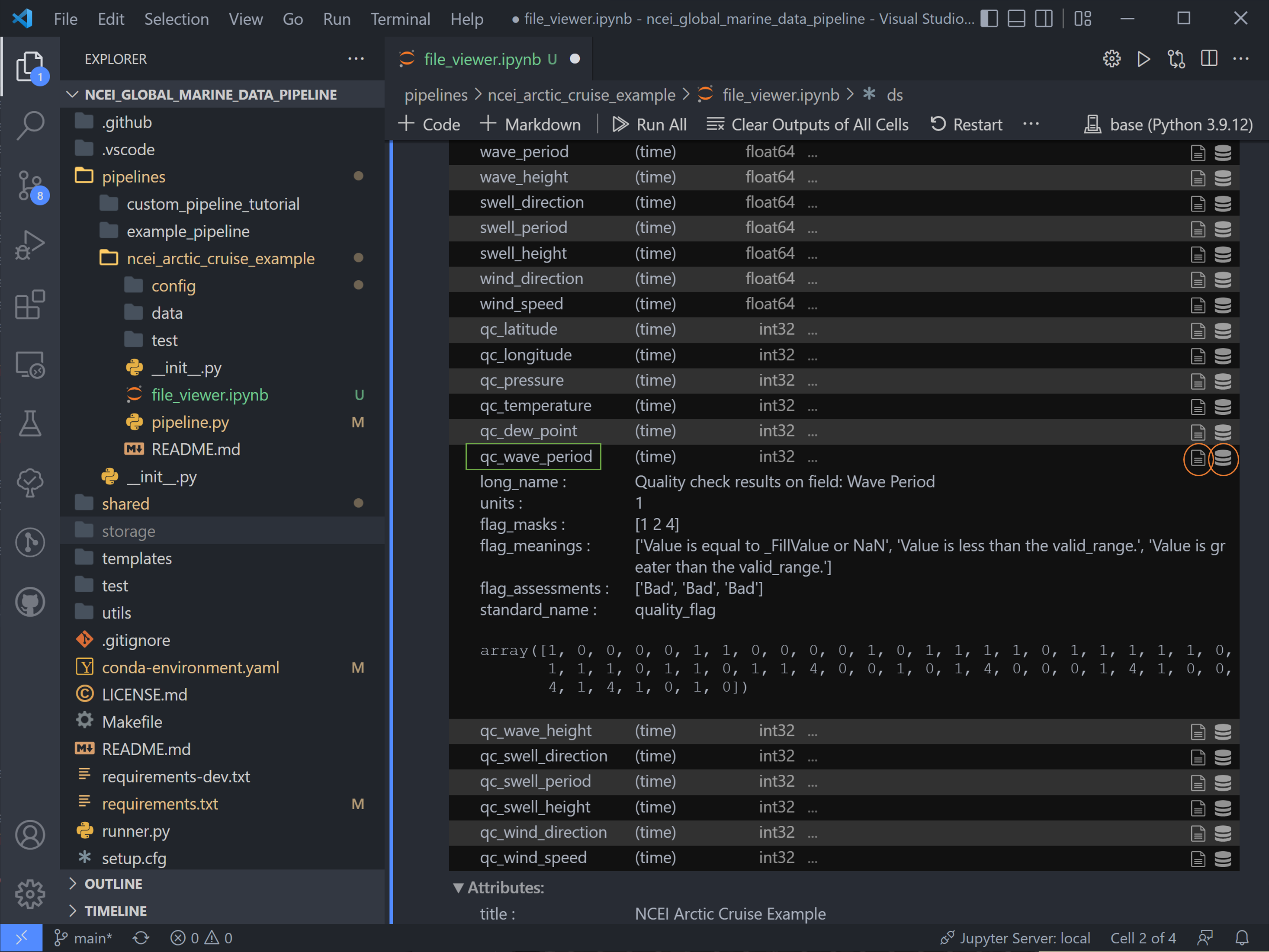Viewport: 1269px width, 952px height.
Task: Open the Search view icon
Action: [x=30, y=125]
